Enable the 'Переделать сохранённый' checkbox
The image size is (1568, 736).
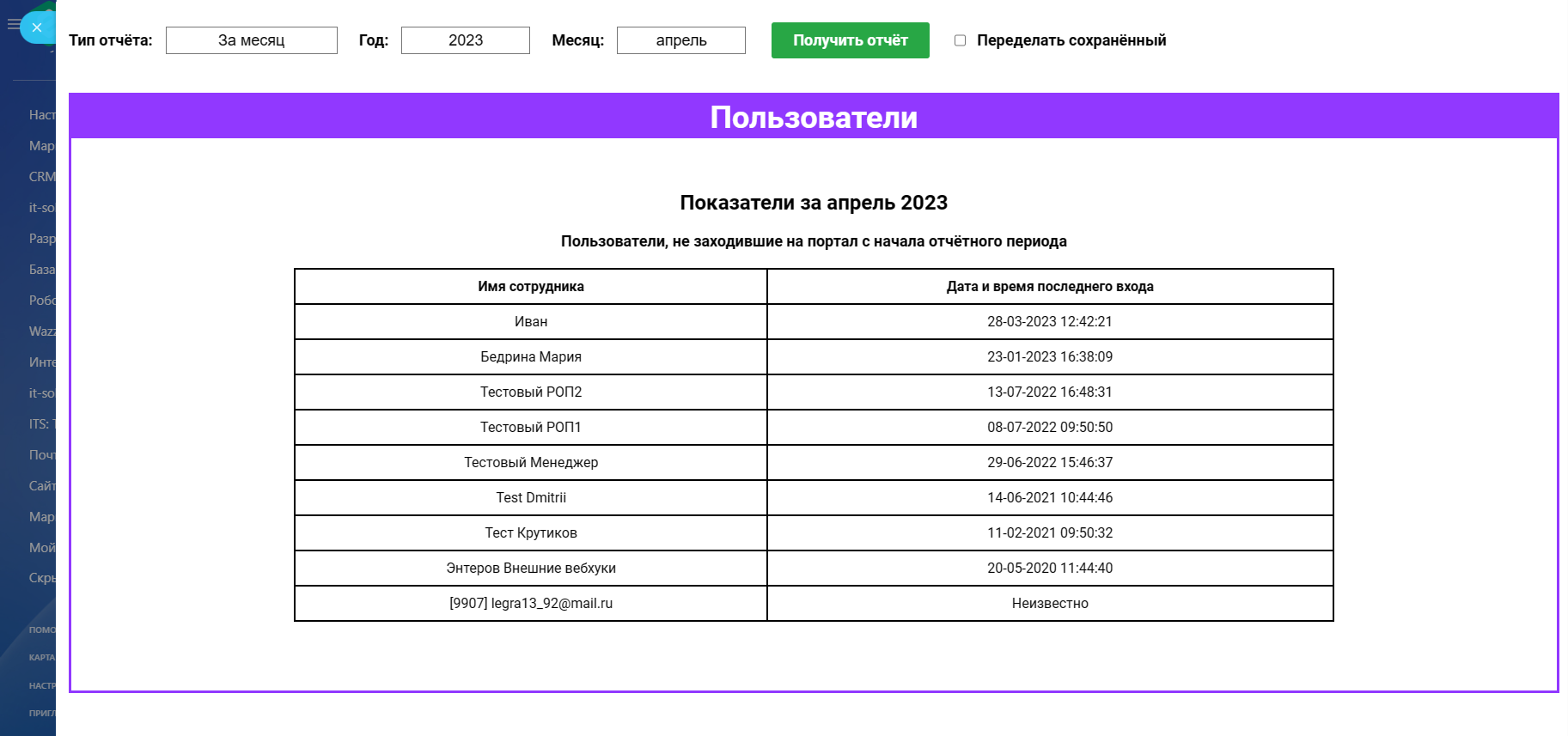coord(961,40)
